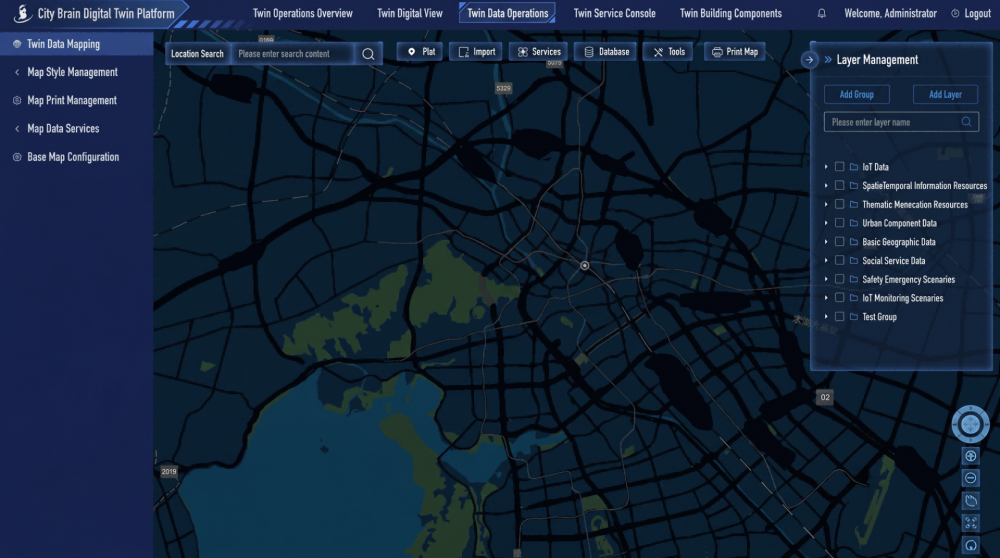Tick the Safety Emergency Scenaries checkbox

pos(839,279)
